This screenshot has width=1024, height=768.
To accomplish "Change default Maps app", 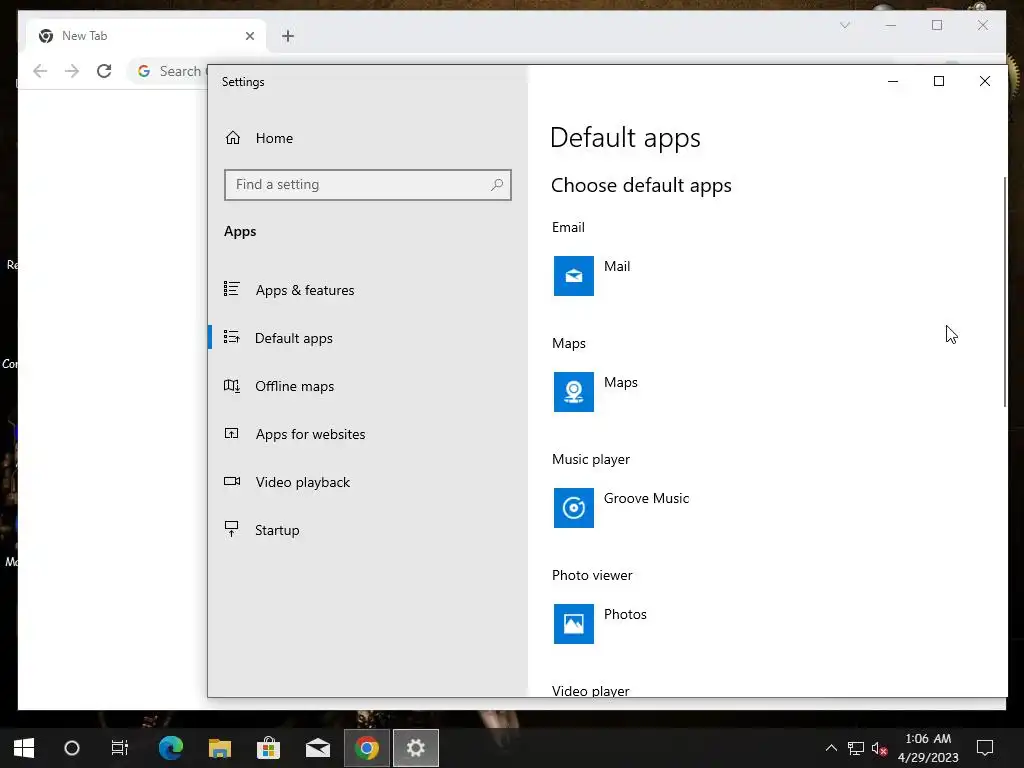I will [x=620, y=383].
